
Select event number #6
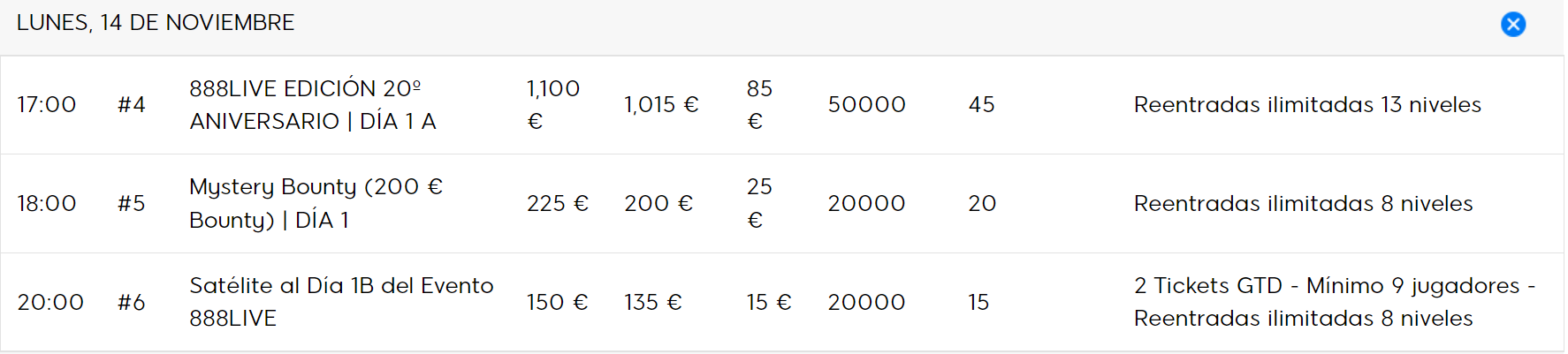pos(132,303)
